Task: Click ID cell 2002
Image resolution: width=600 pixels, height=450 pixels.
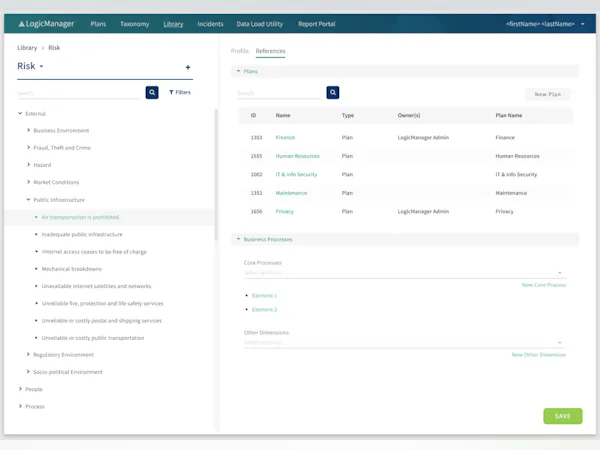Action: tap(256, 174)
